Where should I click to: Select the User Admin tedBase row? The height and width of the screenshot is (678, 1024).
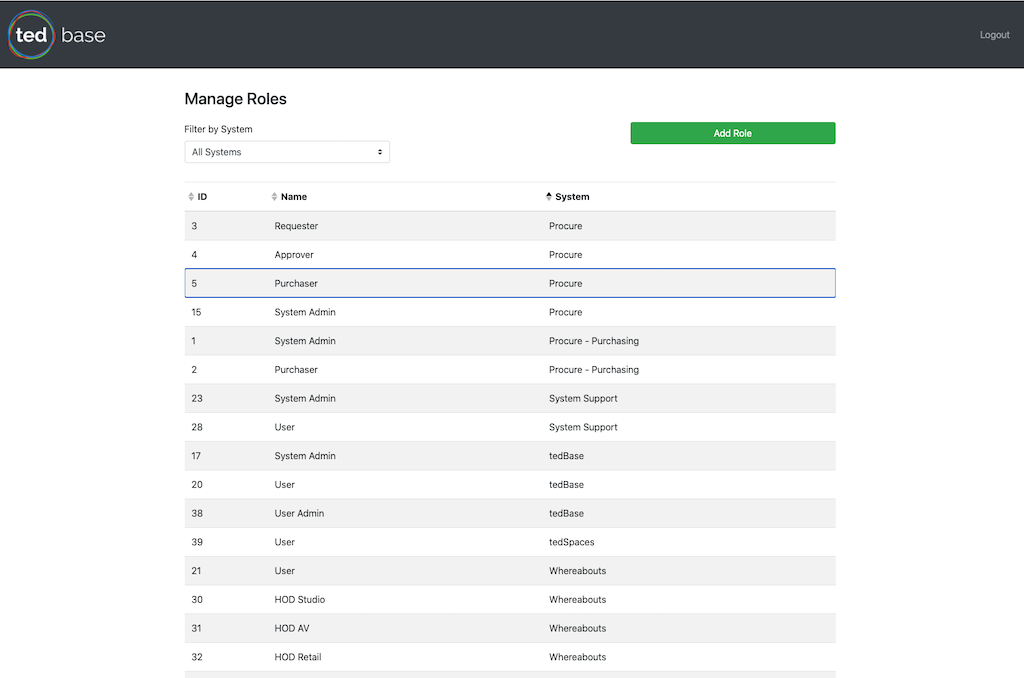pos(510,513)
